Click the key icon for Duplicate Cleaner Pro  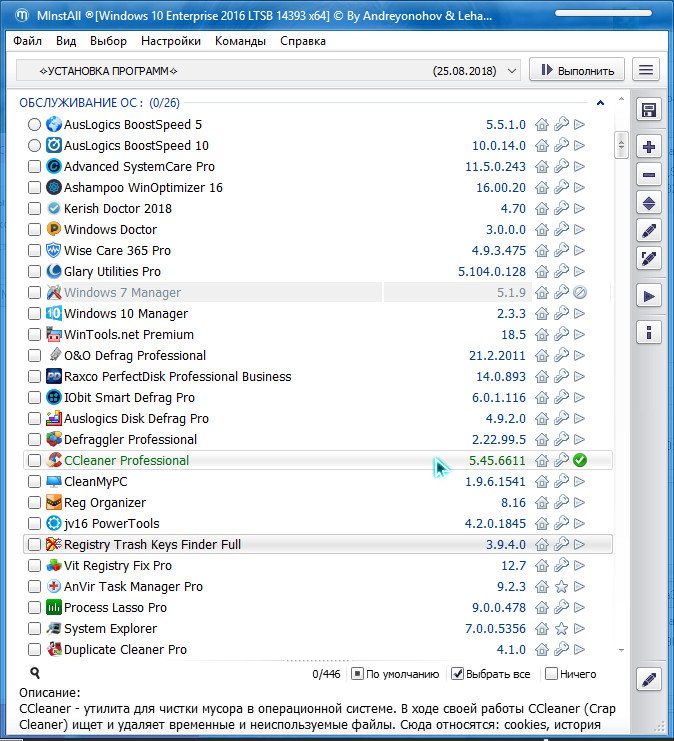tap(561, 649)
